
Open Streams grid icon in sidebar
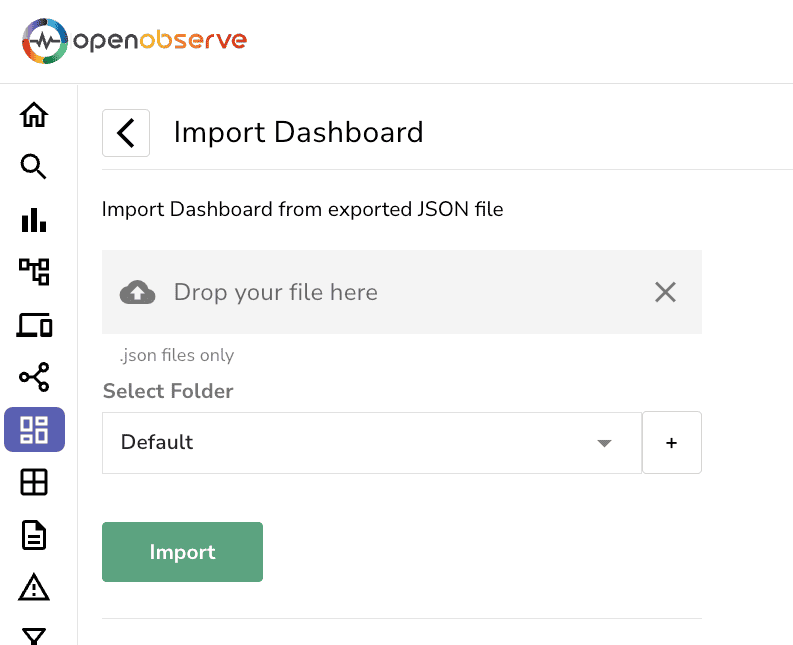34,482
